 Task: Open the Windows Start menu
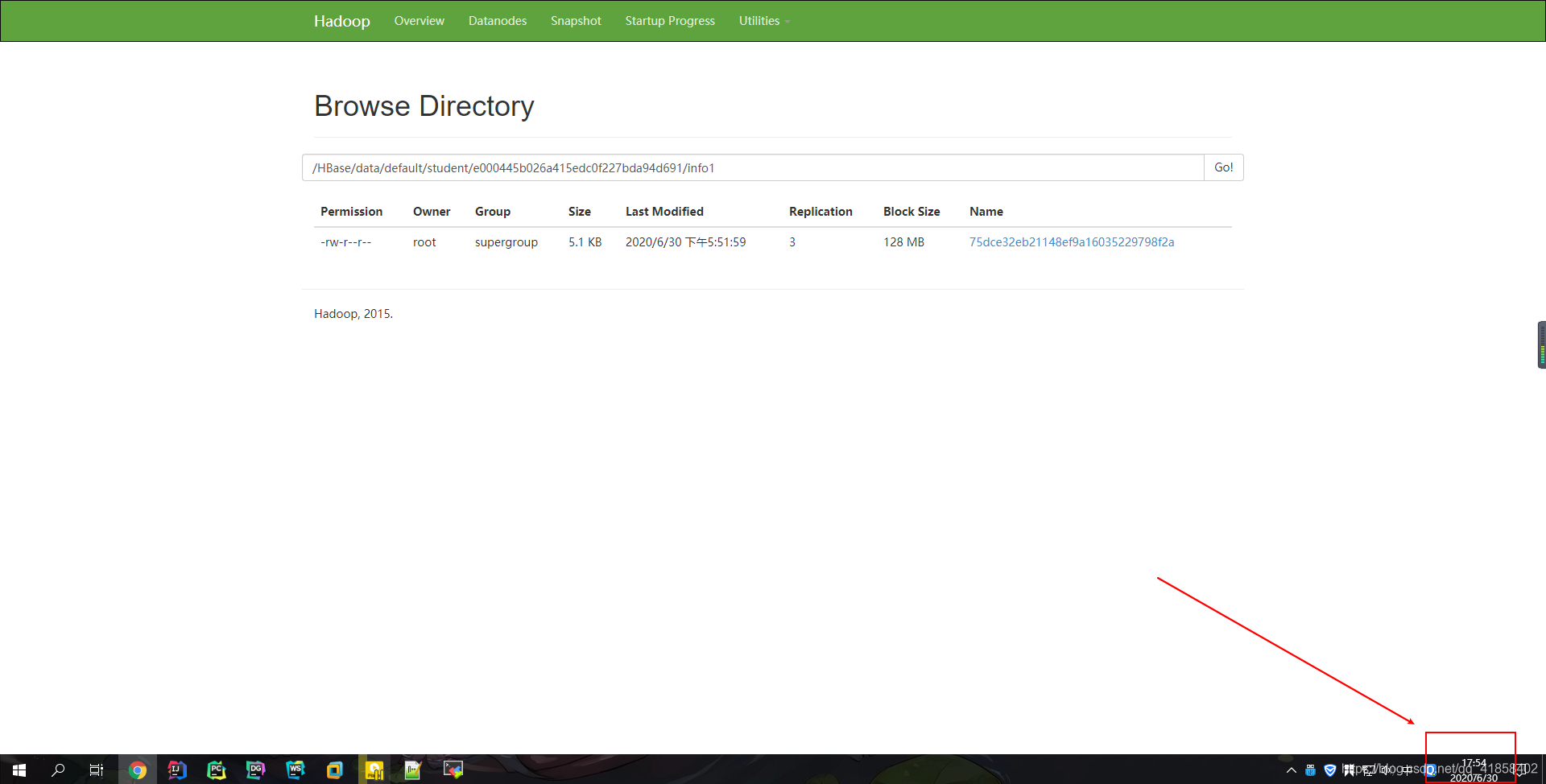[19, 770]
